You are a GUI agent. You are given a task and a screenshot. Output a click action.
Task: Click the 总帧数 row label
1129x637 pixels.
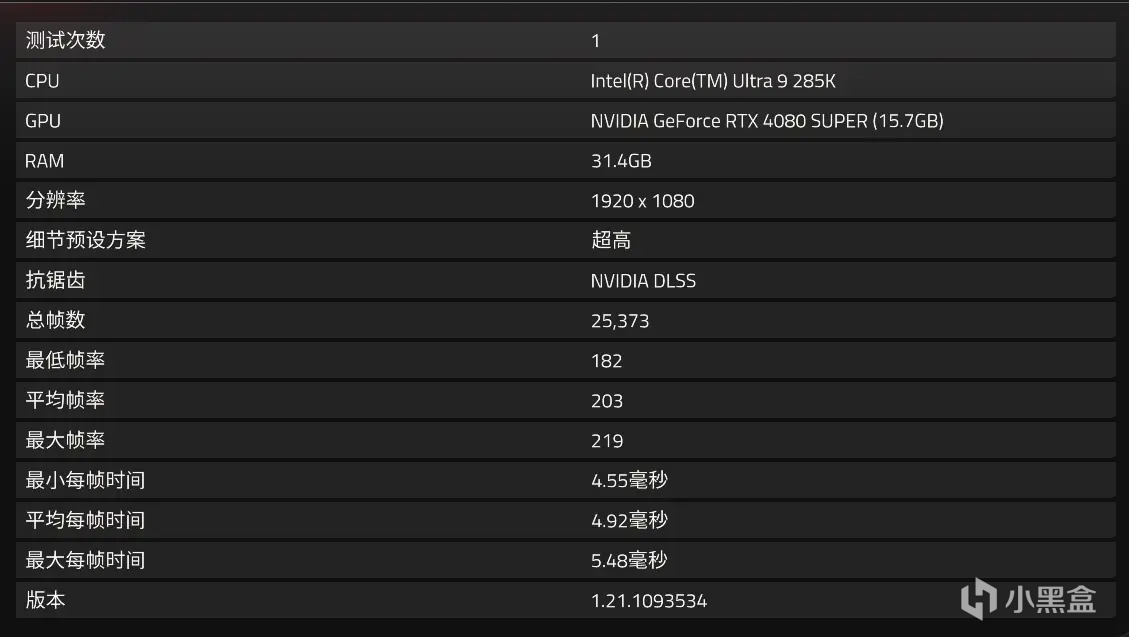click(x=55, y=321)
